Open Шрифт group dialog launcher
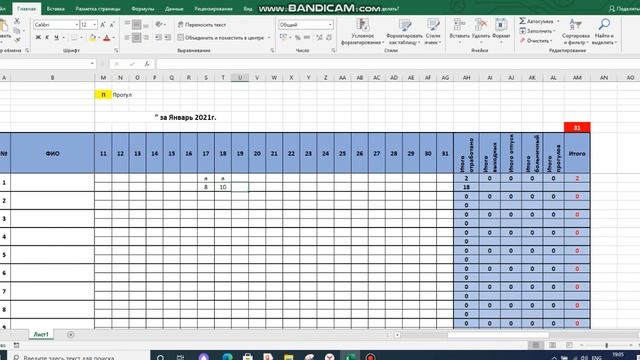640x360 pixels. 116,51
